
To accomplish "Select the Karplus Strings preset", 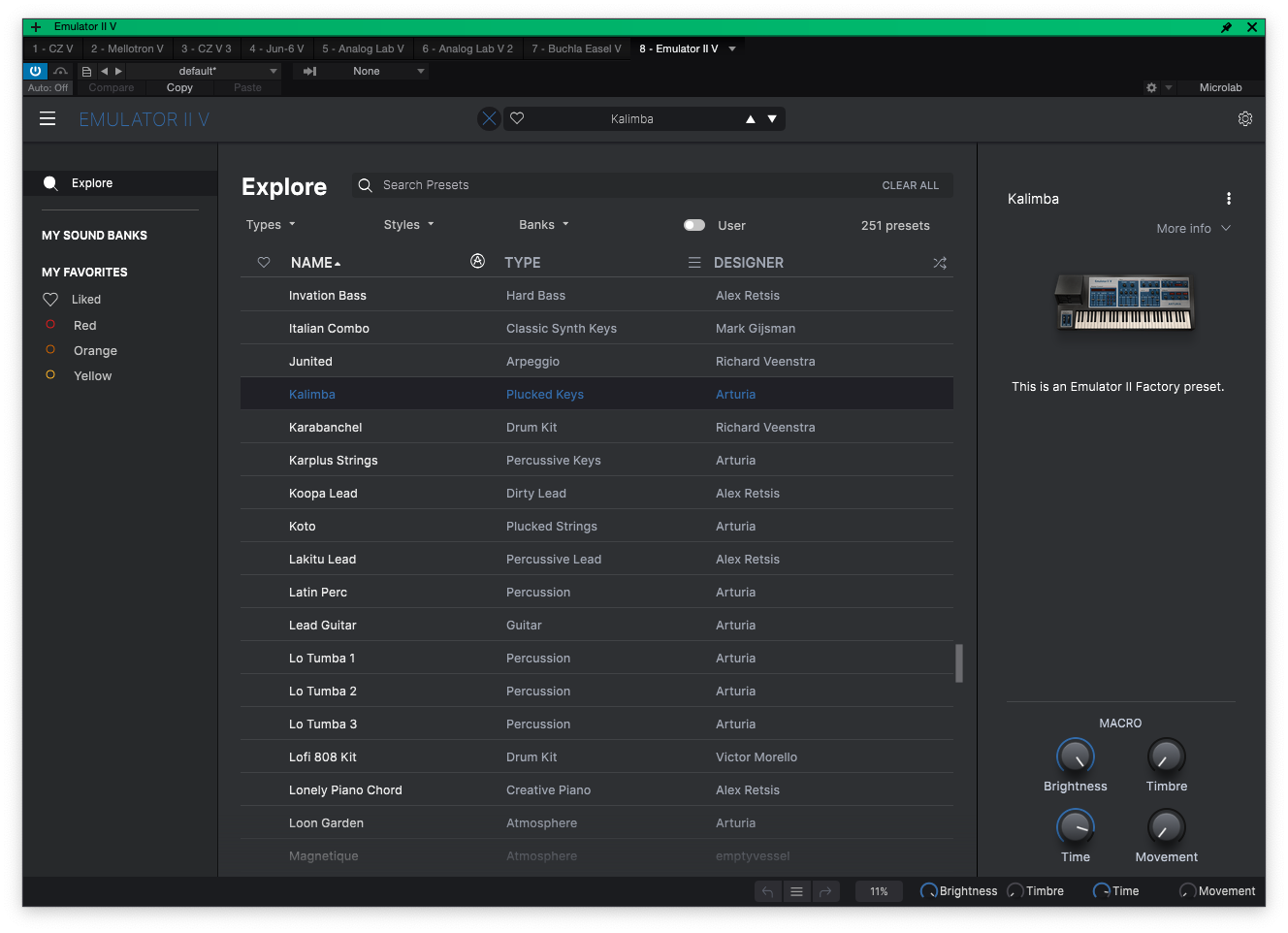I will click(x=596, y=461).
